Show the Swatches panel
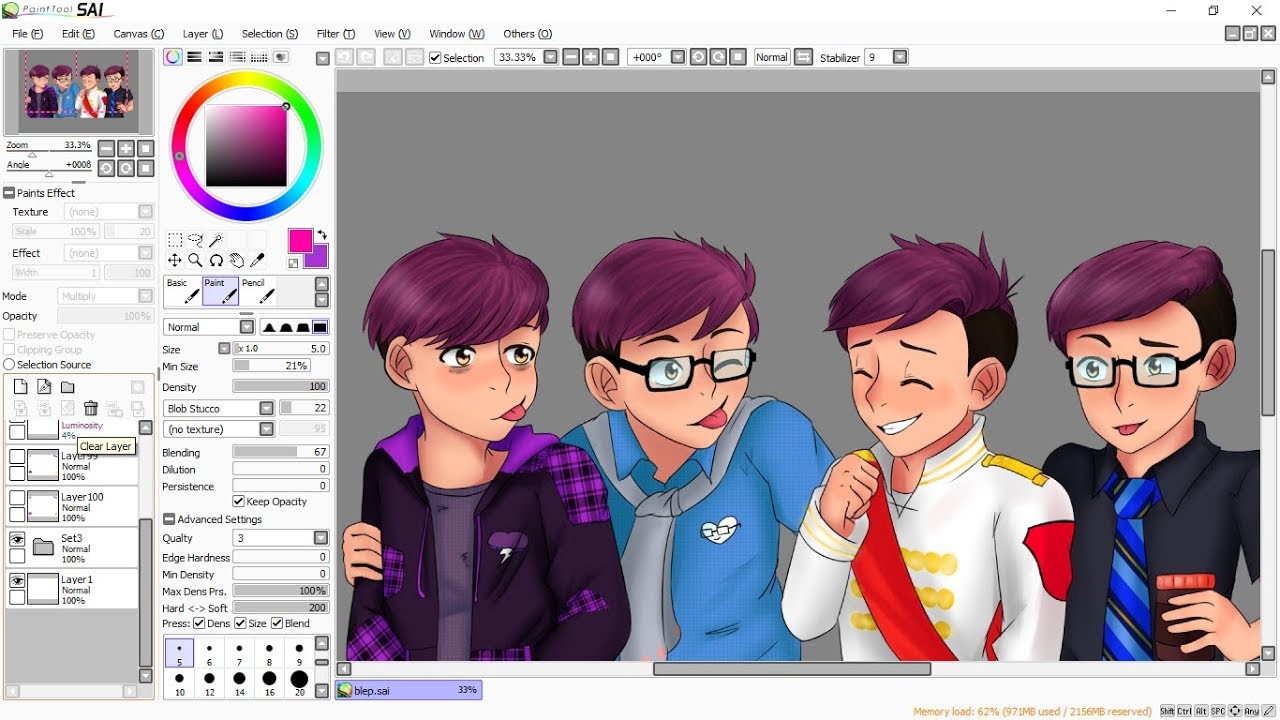 pos(259,57)
